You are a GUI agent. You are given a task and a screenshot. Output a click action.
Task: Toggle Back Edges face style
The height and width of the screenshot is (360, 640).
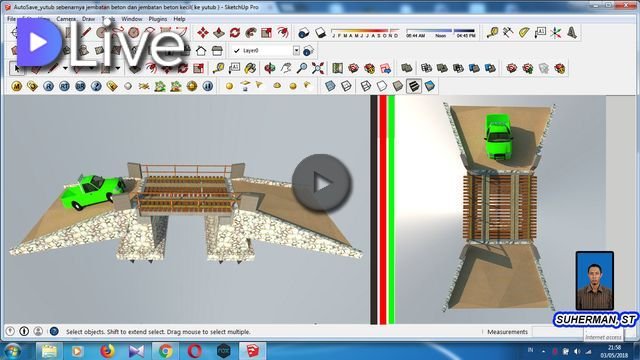pyautogui.click(x=346, y=86)
